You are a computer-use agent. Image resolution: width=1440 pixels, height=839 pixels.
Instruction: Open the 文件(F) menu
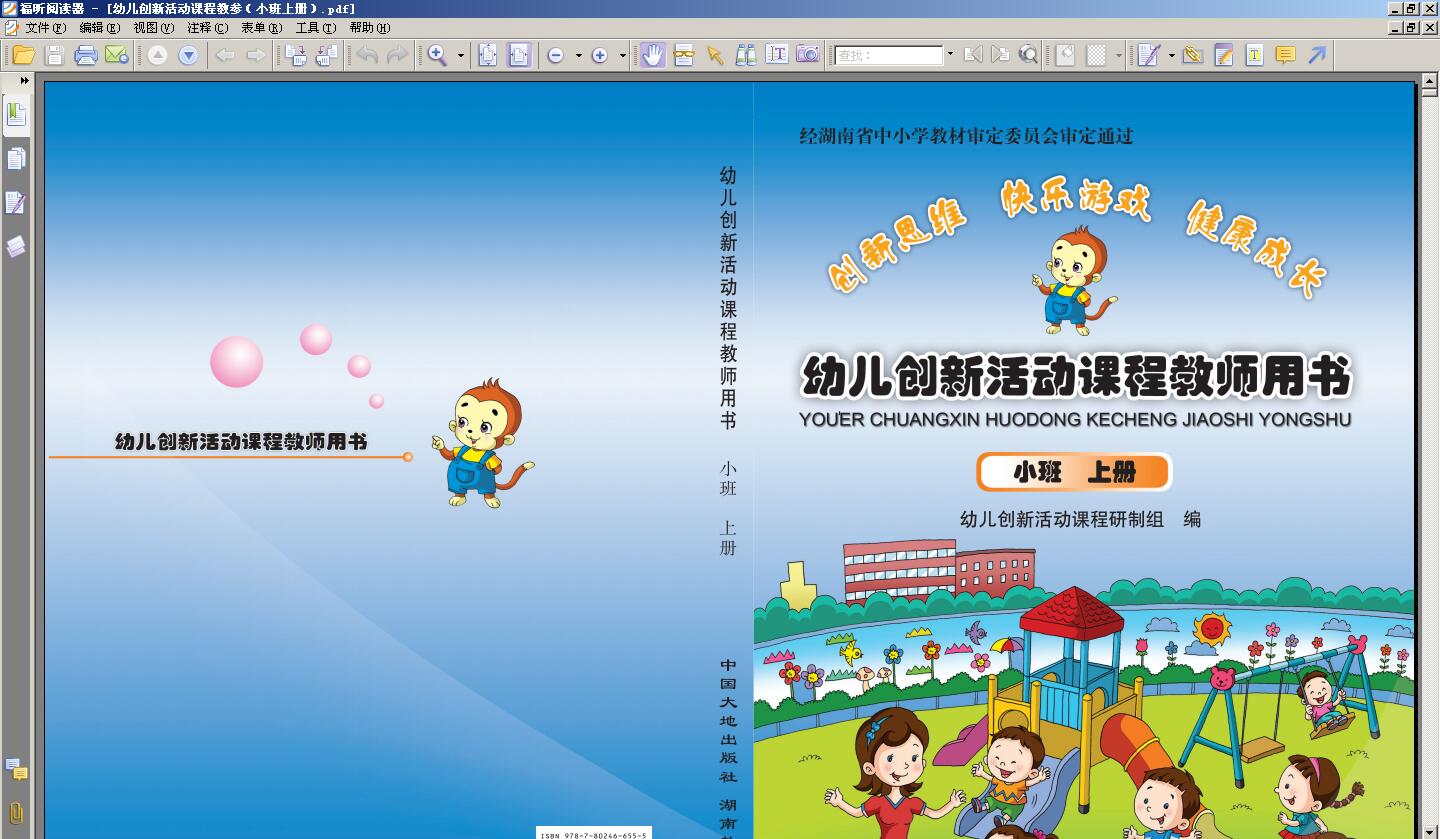(x=46, y=28)
